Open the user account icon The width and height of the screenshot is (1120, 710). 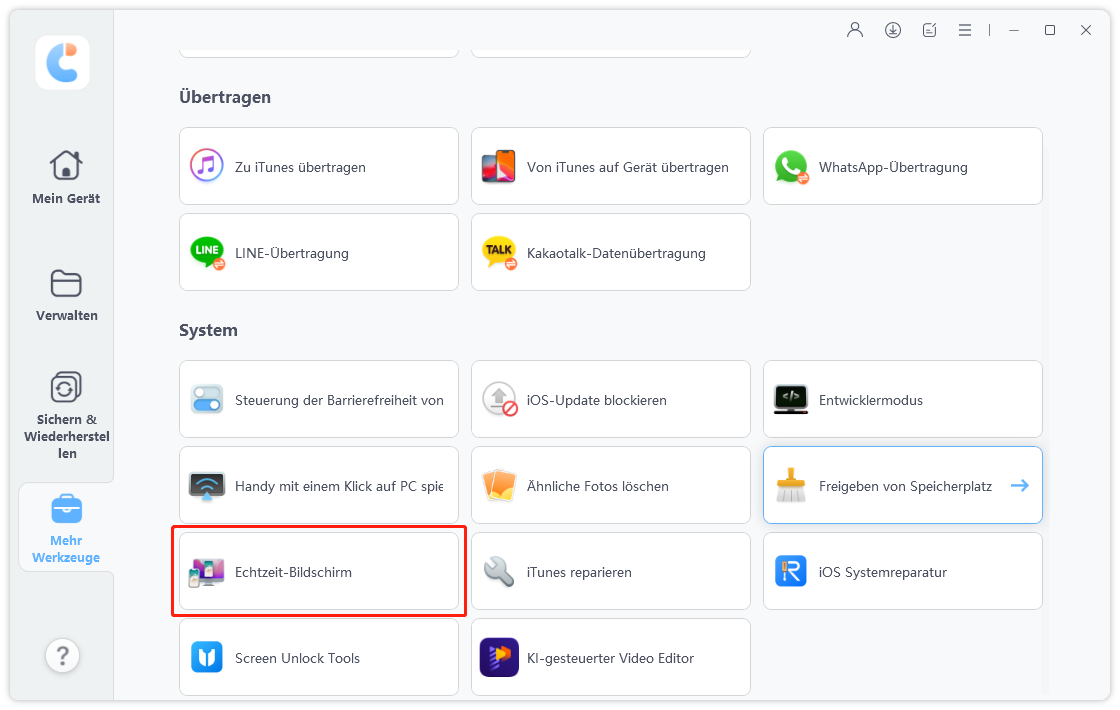pyautogui.click(x=854, y=30)
